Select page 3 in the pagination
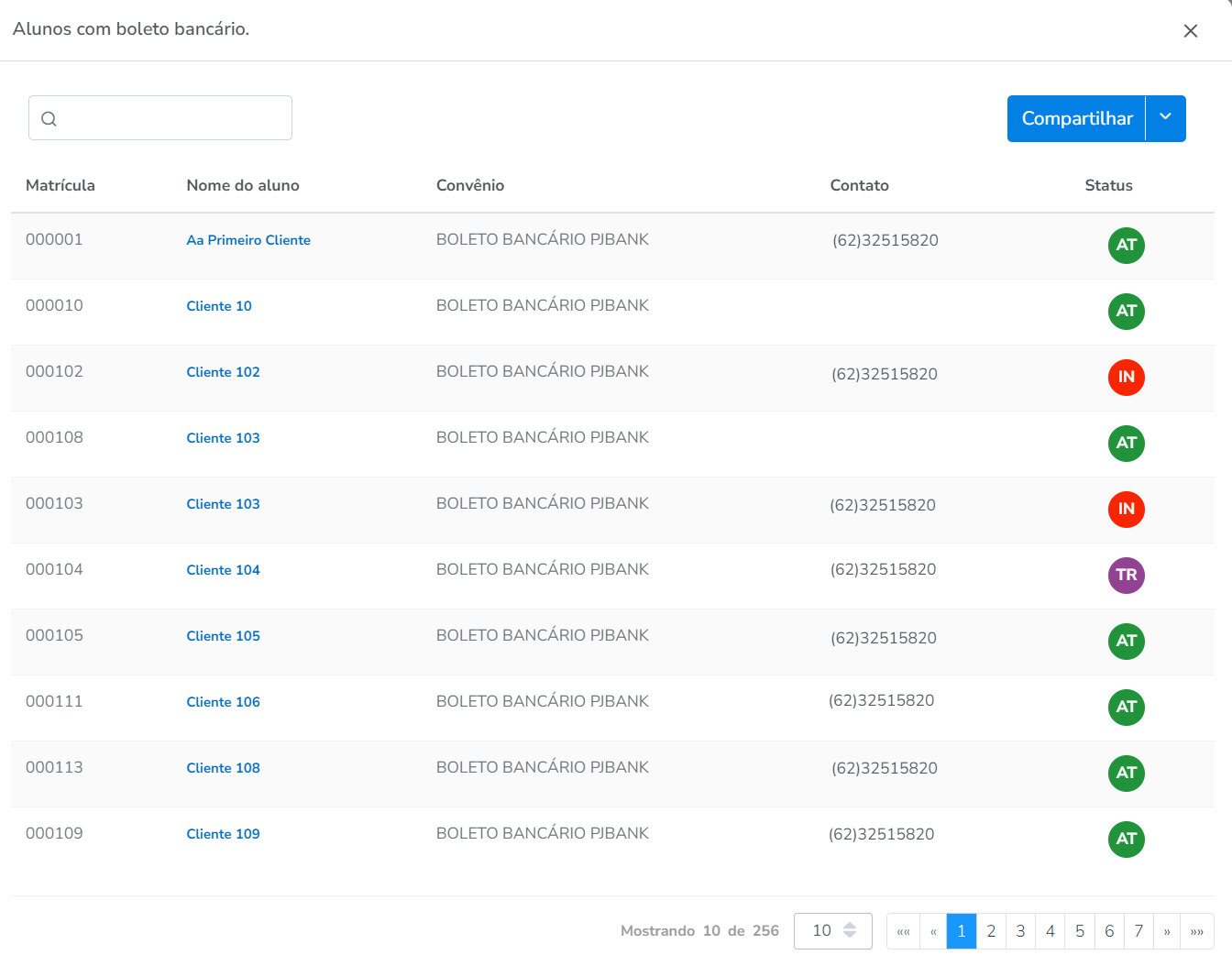Image resolution: width=1232 pixels, height=955 pixels. 1020,931
